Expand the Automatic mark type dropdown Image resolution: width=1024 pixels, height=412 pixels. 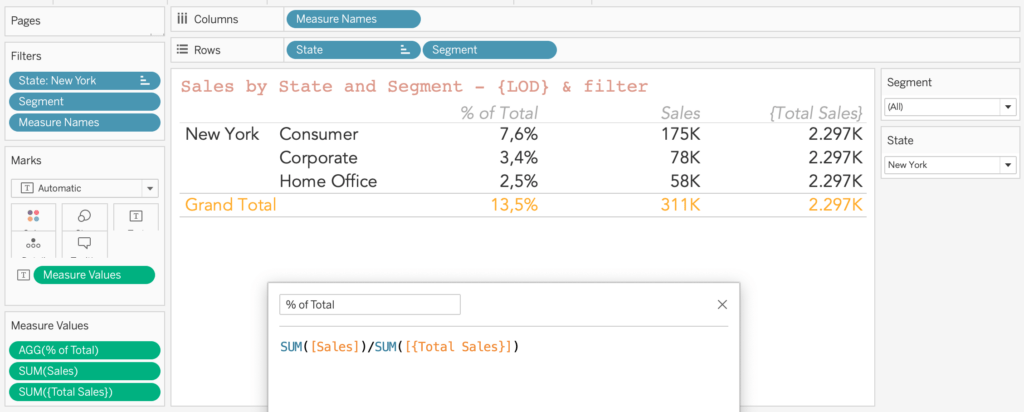149,188
